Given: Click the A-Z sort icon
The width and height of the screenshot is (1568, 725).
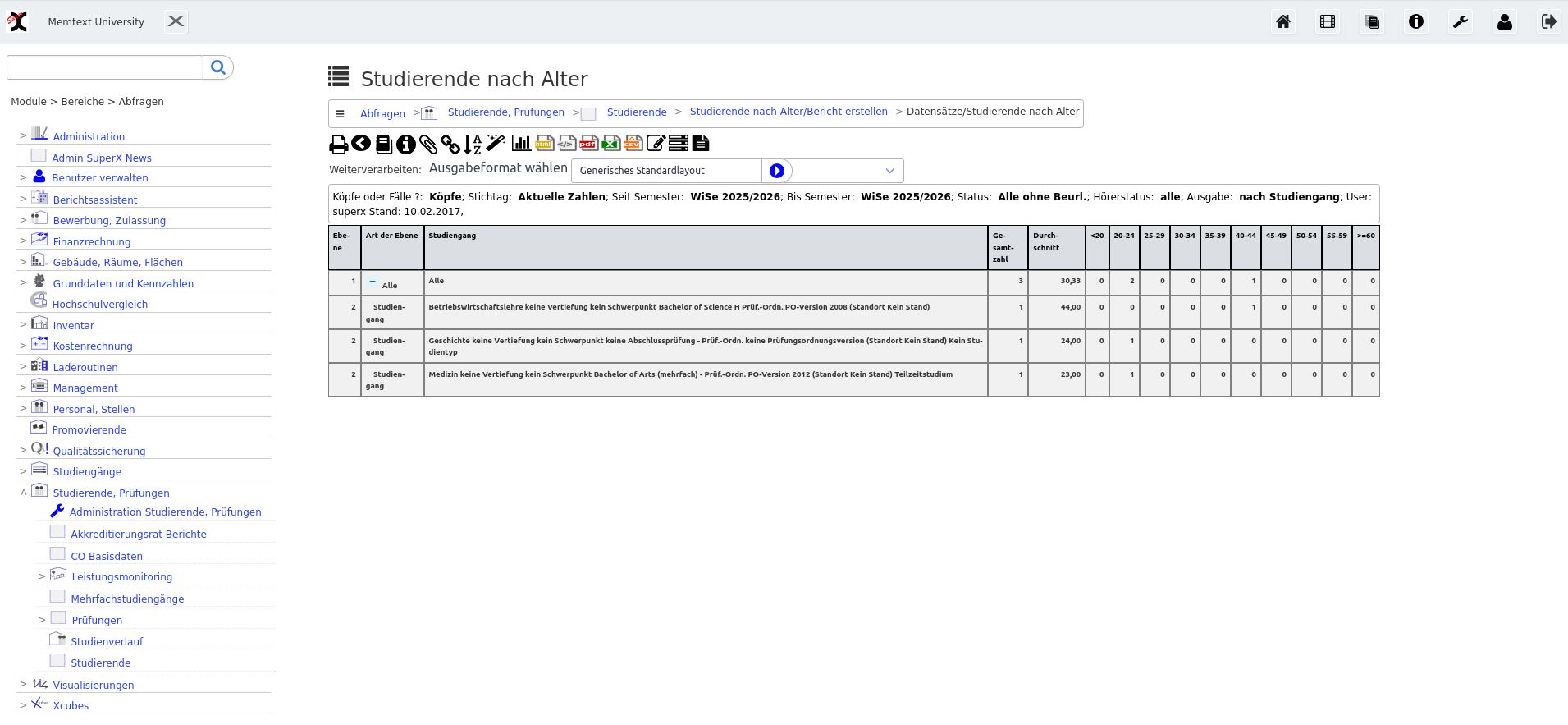Looking at the screenshot, I should click(x=473, y=145).
